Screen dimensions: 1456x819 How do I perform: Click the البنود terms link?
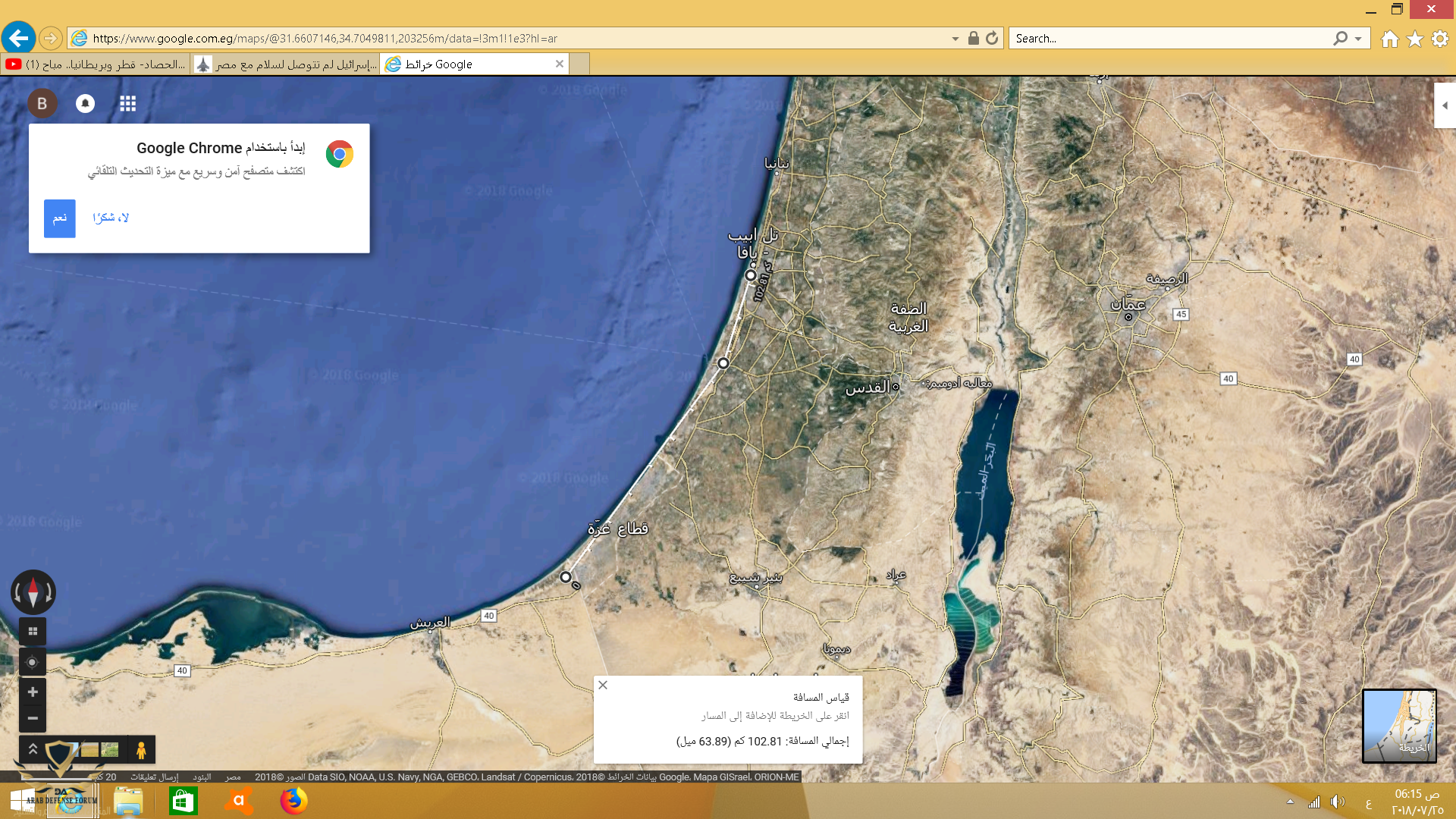coord(202,777)
